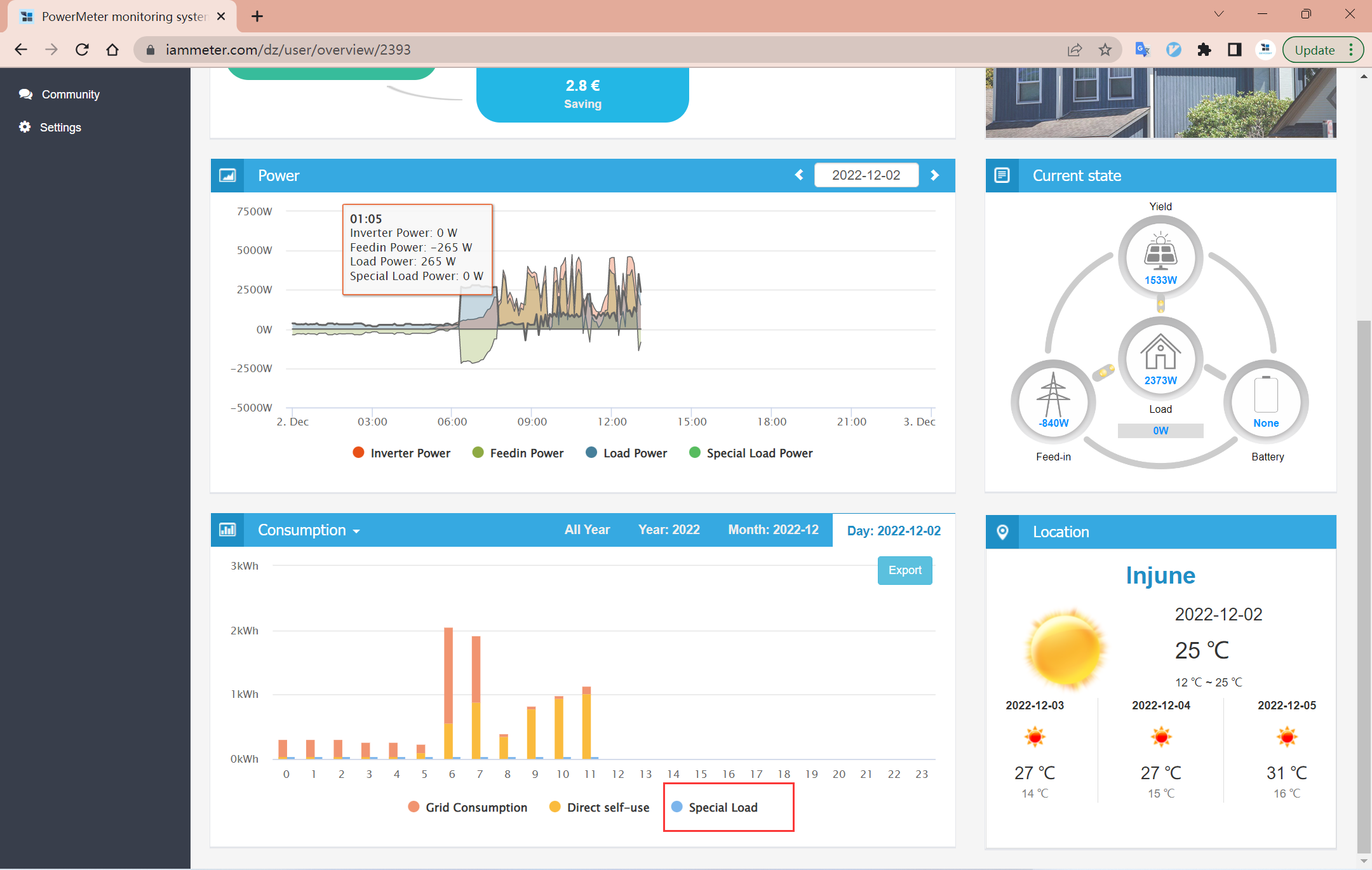Click the Load house icon
The image size is (1372, 870).
[1160, 352]
